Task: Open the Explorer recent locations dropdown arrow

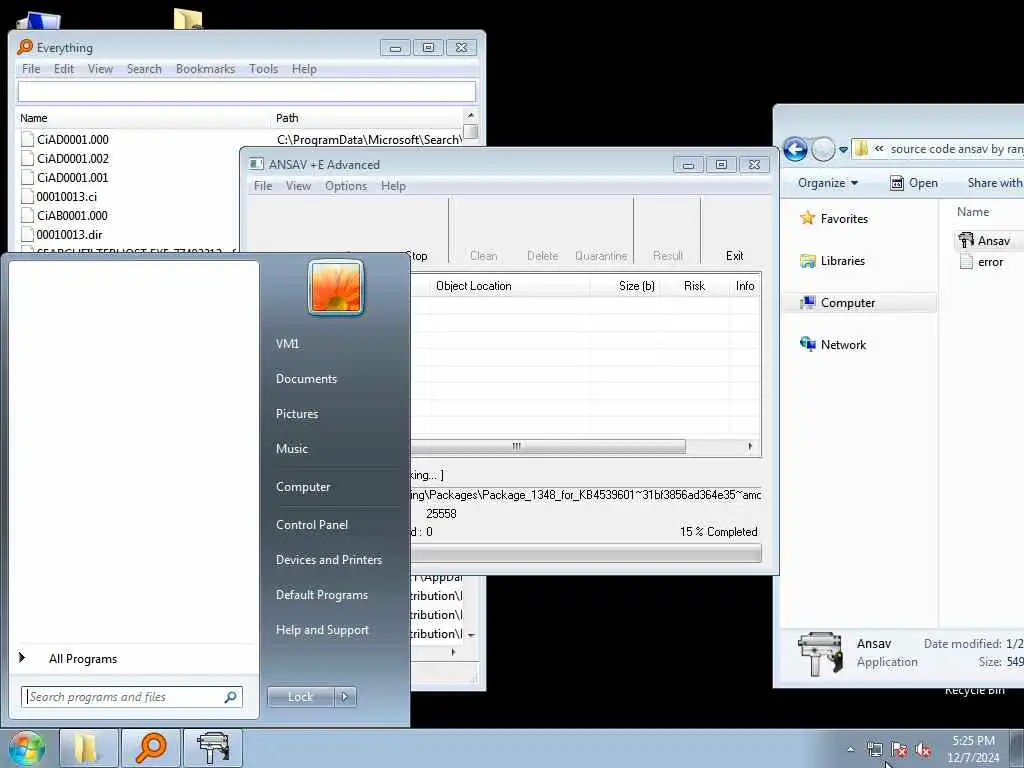Action: (x=843, y=150)
